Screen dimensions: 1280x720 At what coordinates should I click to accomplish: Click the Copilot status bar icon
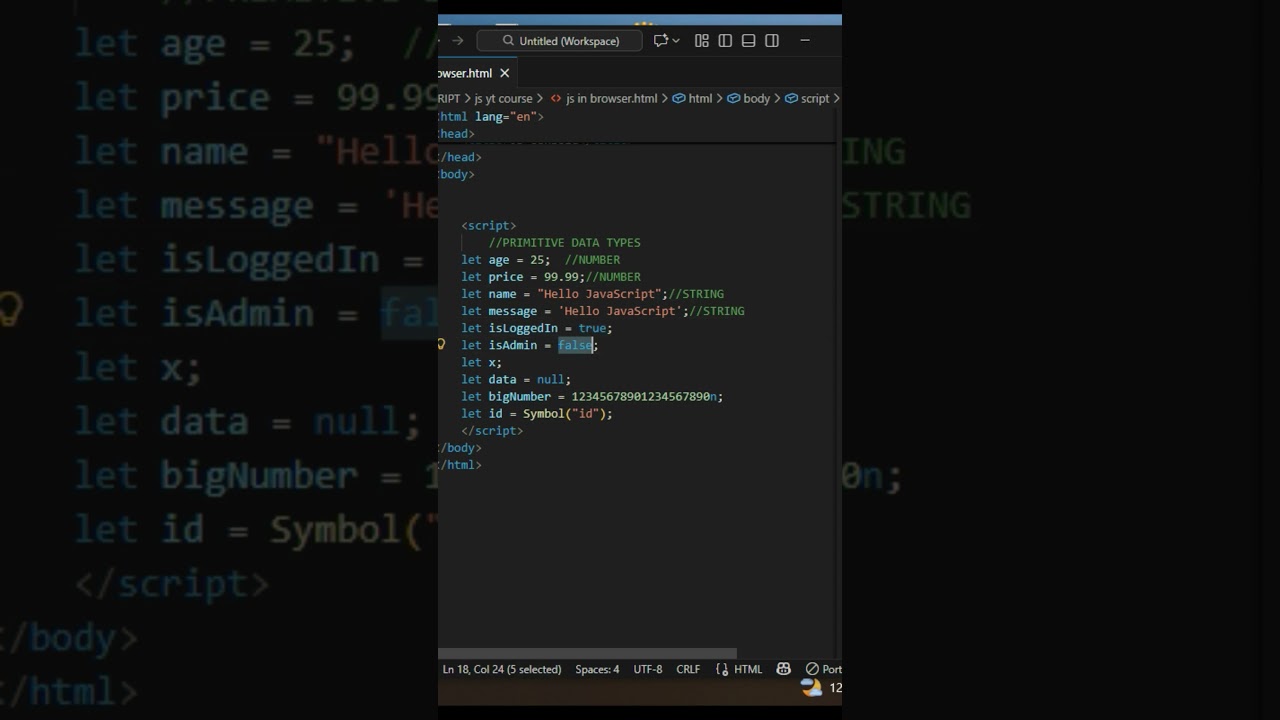[x=784, y=669]
